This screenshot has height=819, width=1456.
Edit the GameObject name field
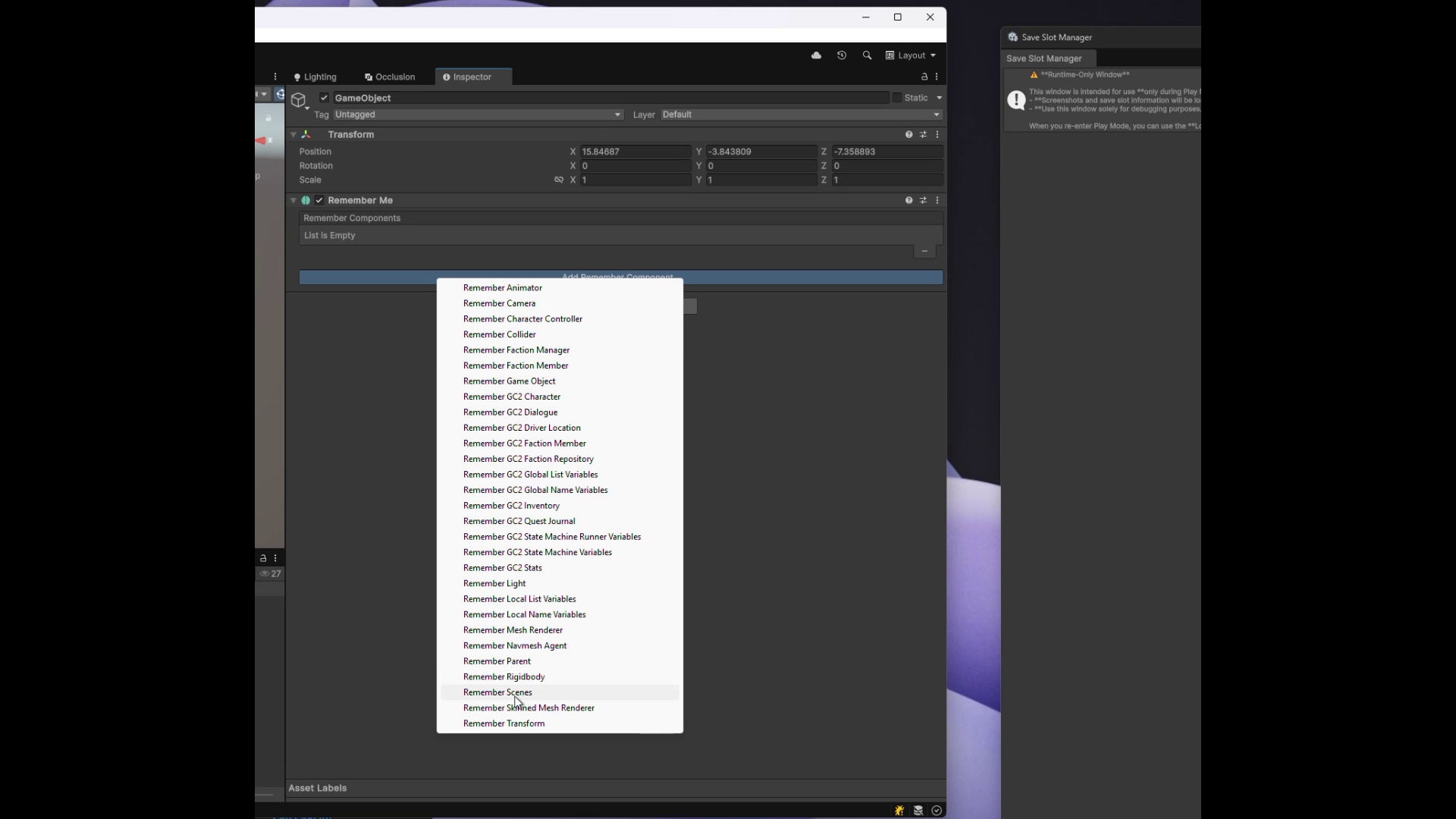610,98
